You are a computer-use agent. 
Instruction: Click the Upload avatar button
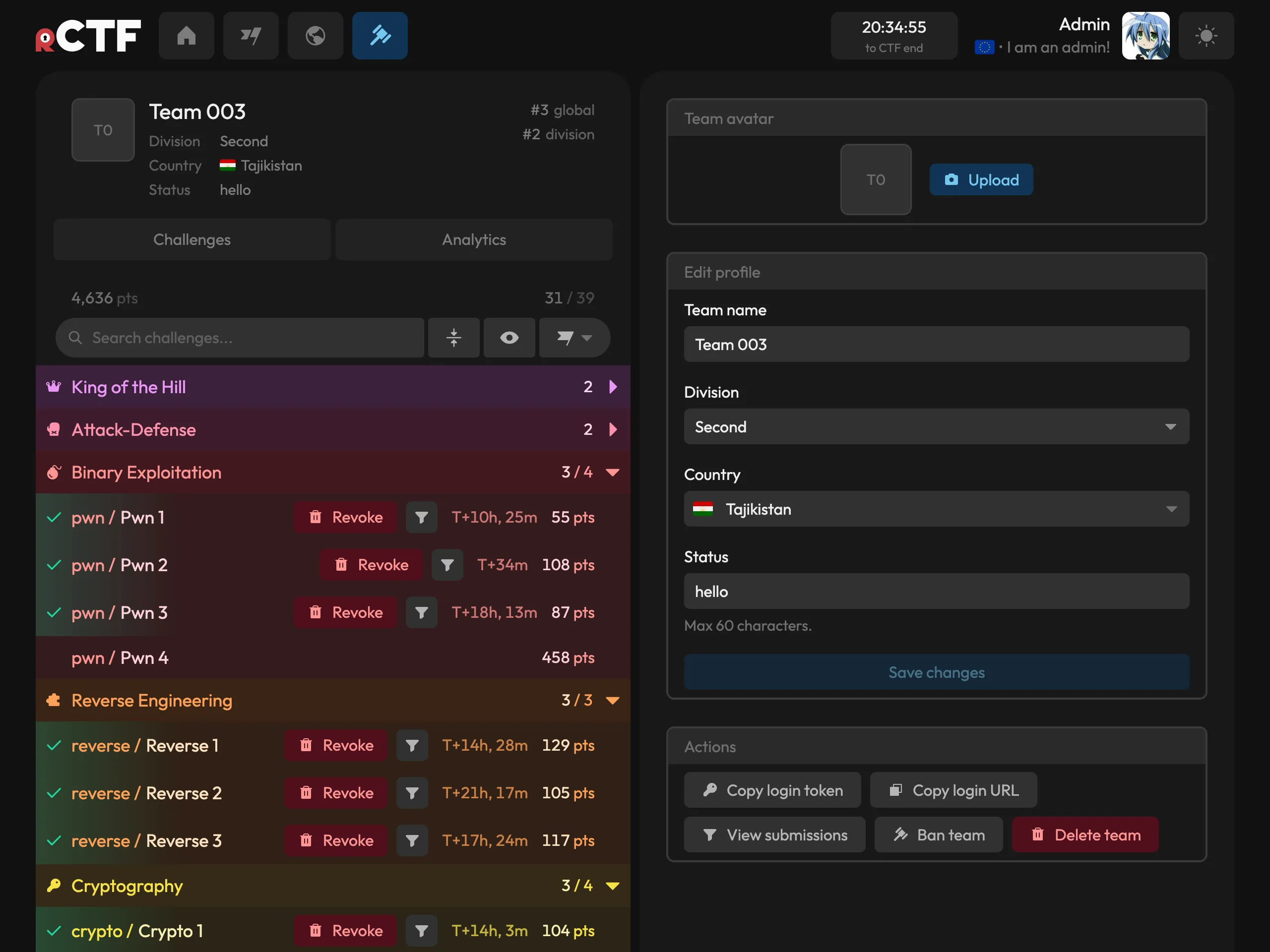[981, 179]
